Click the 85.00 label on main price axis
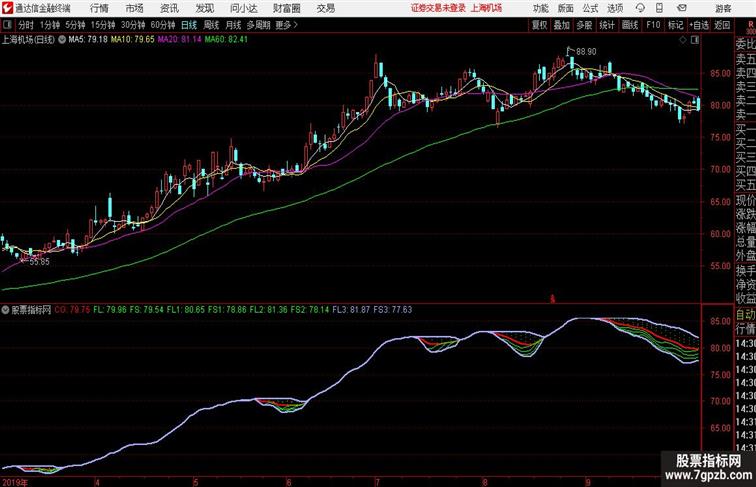This screenshot has width=756, height=487. [x=719, y=73]
